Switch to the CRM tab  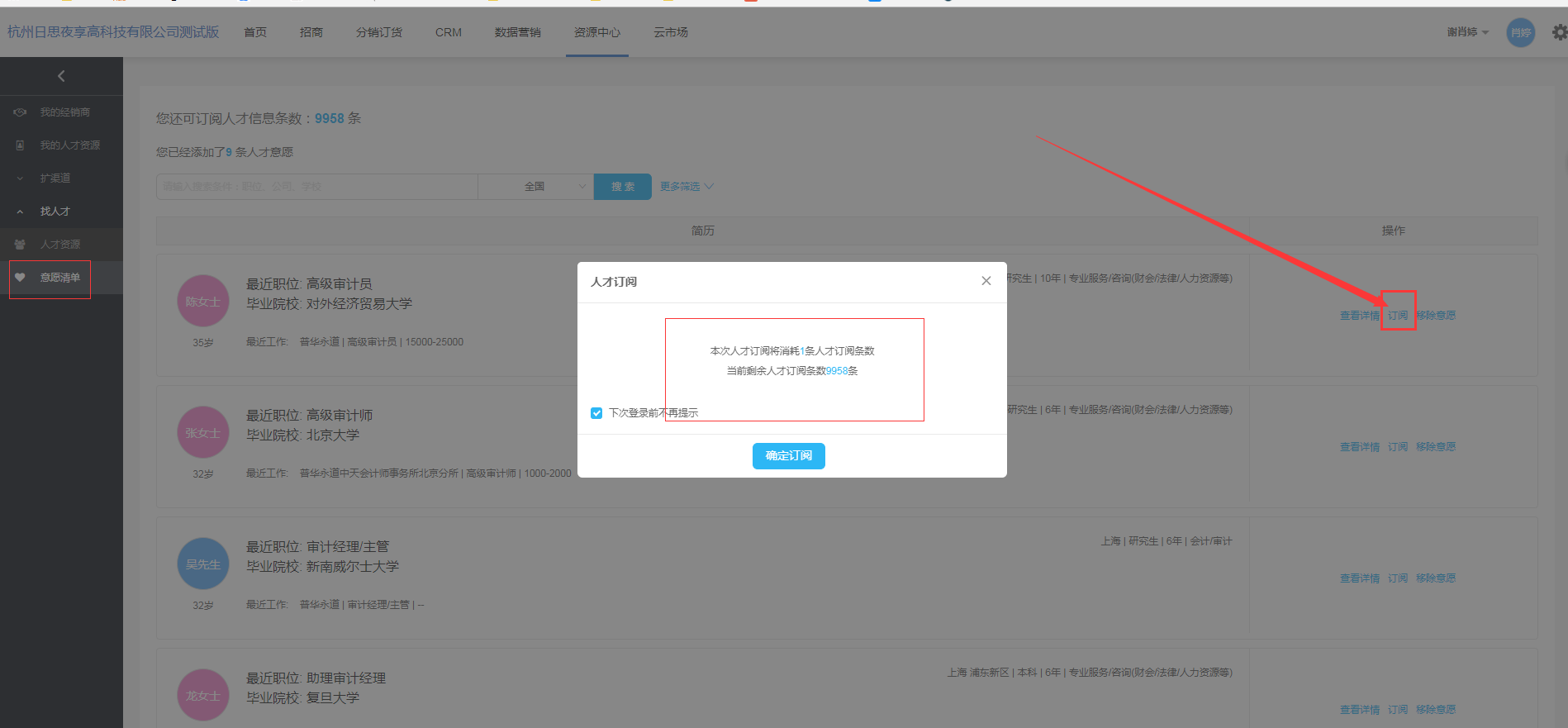click(449, 32)
